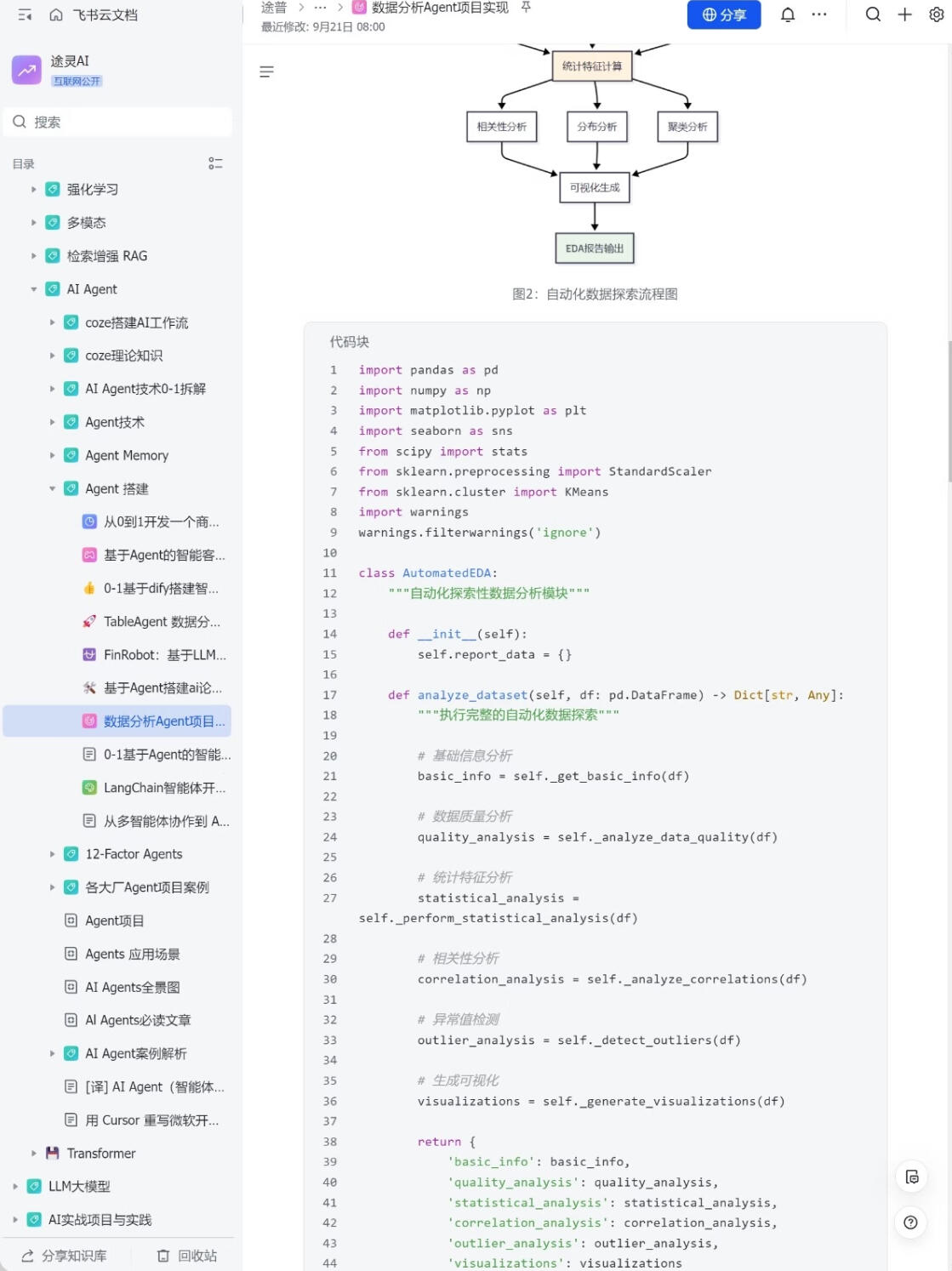Expand AI实战项目与实践 node
The image size is (952, 1271).
pos(15,1220)
